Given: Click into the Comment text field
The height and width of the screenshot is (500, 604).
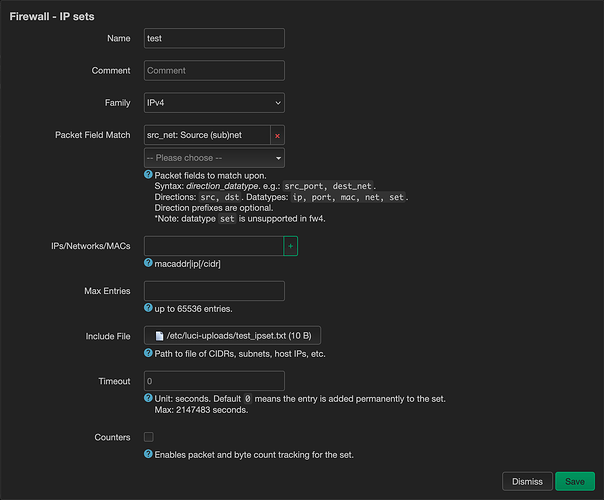Looking at the screenshot, I should point(214,71).
